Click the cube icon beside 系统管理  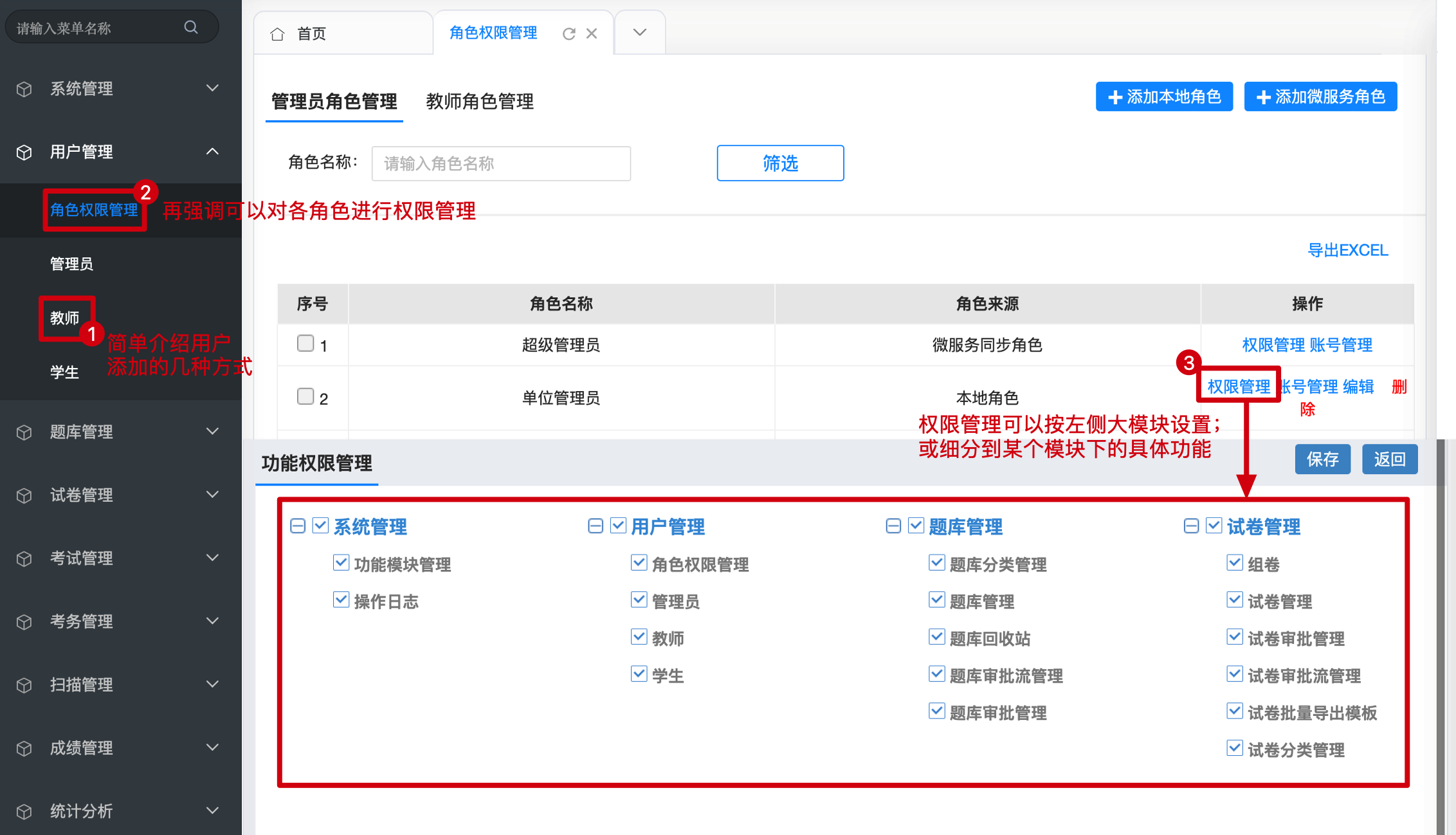tap(24, 89)
